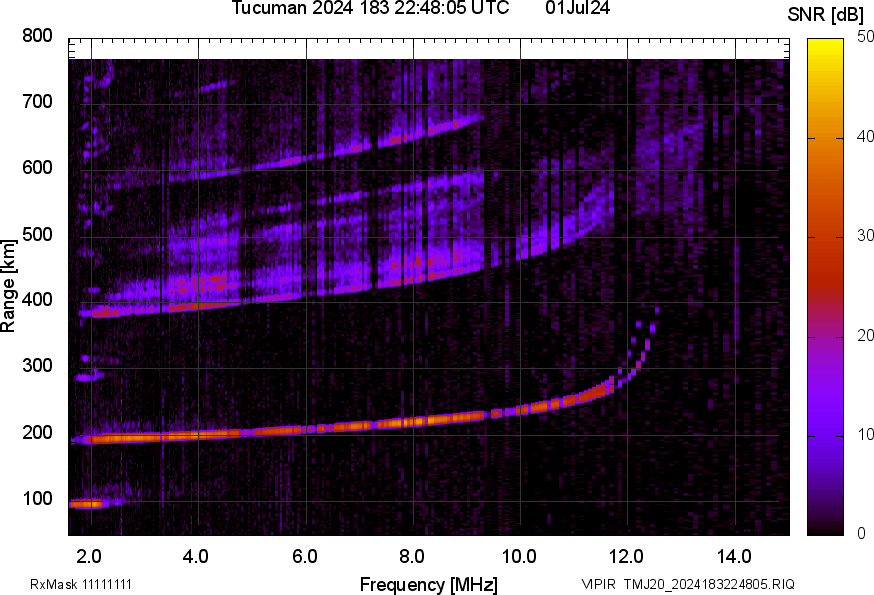Click the '10' colorbar tick label
This screenshot has width=874, height=595.
tap(865, 435)
